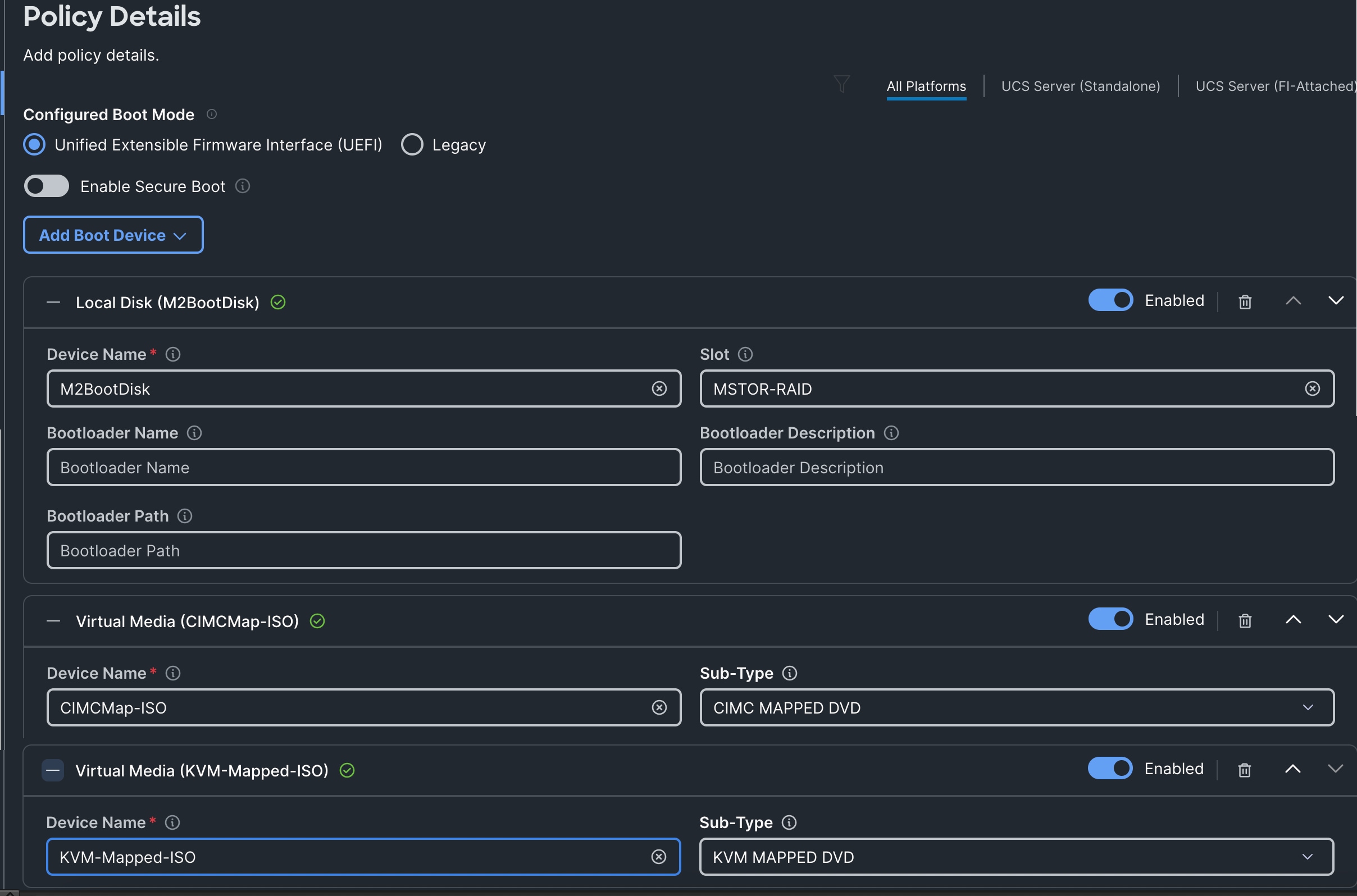This screenshot has width=1357, height=896.
Task: Move M2BootDisk device down in order
Action: click(x=1335, y=300)
